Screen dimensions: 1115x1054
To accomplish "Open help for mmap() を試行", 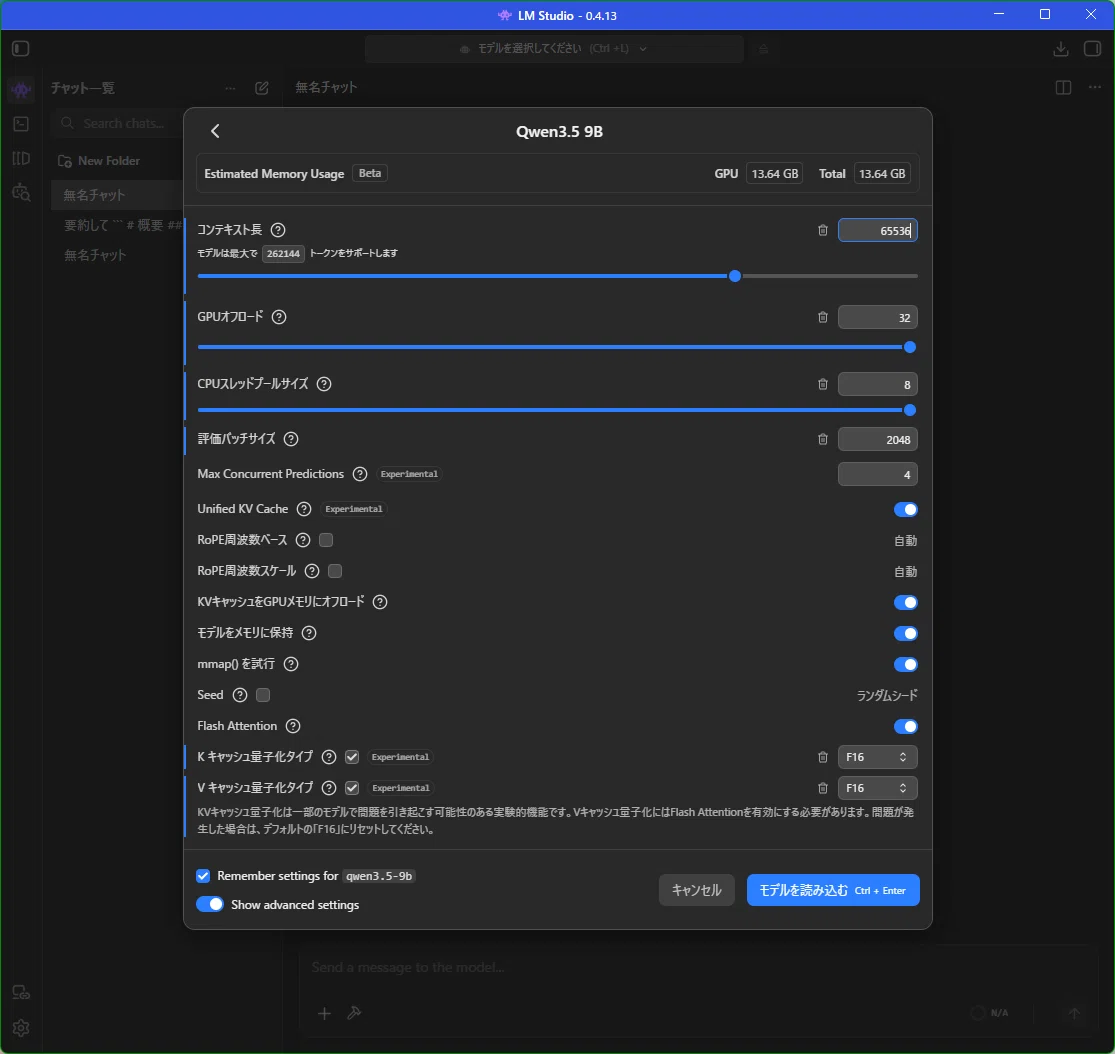I will tap(291, 664).
